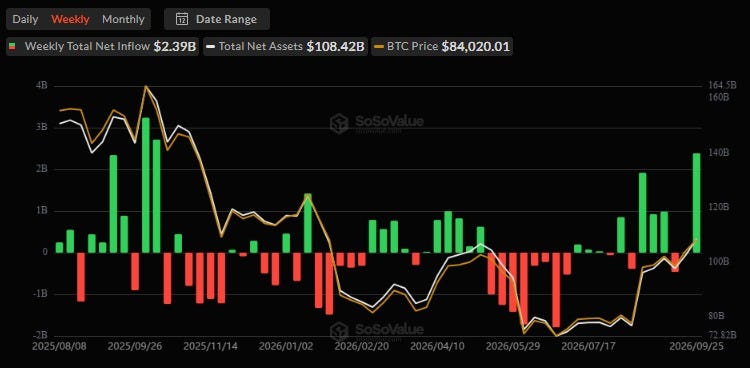
Task: Click the 4B left axis label
Action: [41, 86]
